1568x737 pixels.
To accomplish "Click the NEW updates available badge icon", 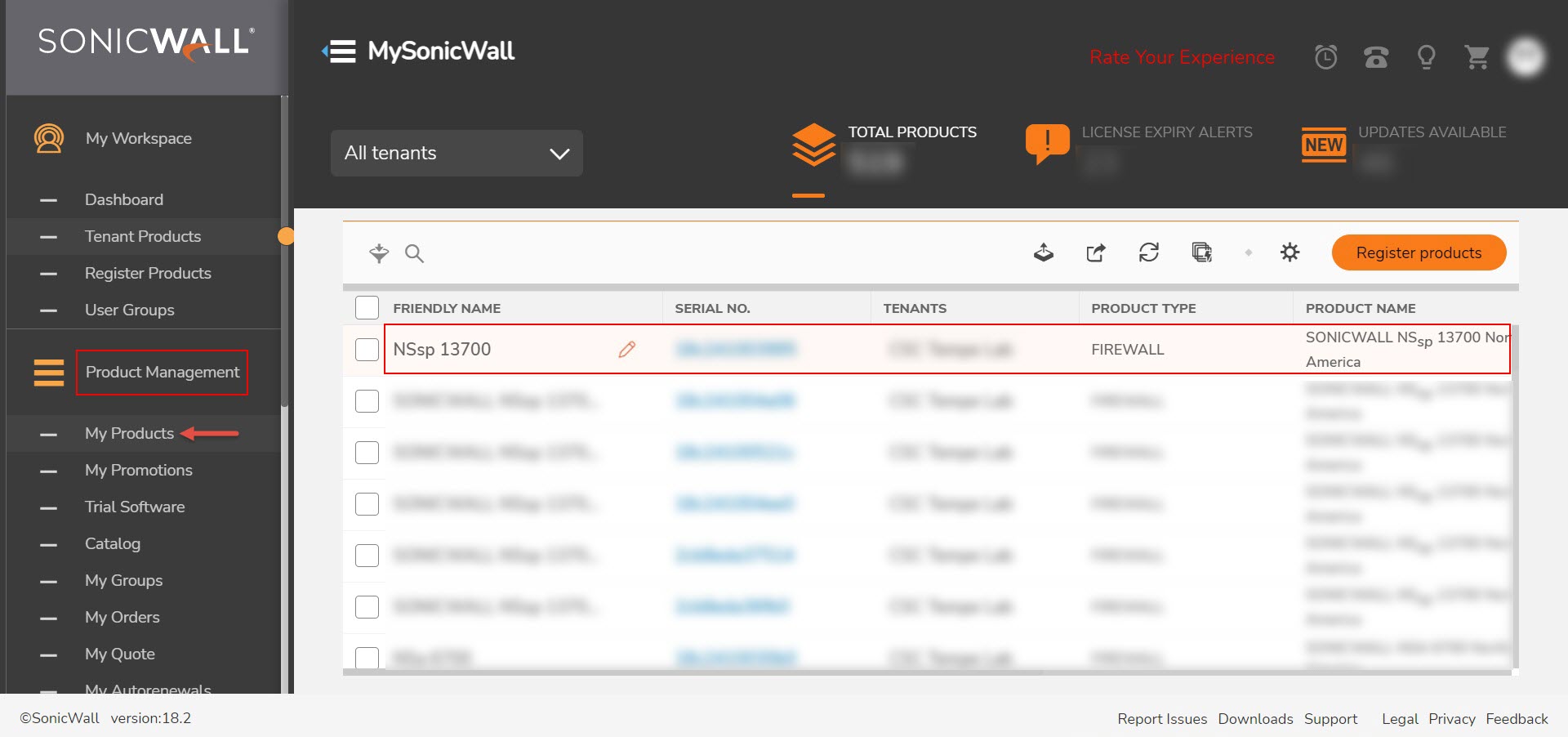I will point(1324,145).
